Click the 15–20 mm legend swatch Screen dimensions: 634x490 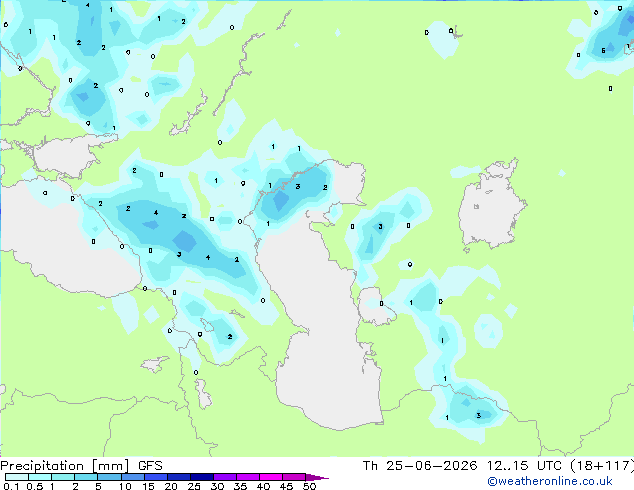pyautogui.click(x=155, y=477)
